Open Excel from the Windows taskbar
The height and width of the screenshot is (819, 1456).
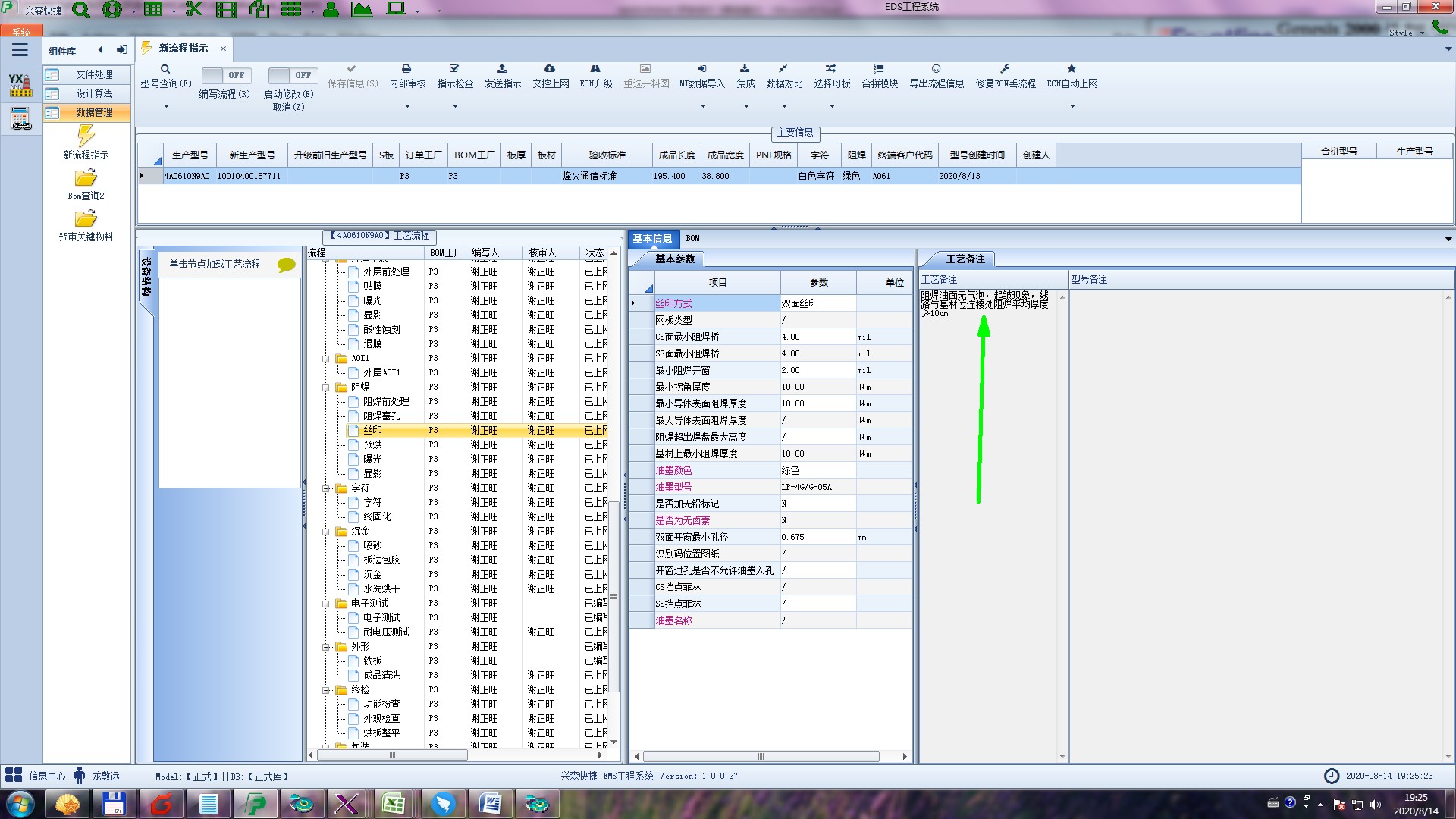pos(394,804)
